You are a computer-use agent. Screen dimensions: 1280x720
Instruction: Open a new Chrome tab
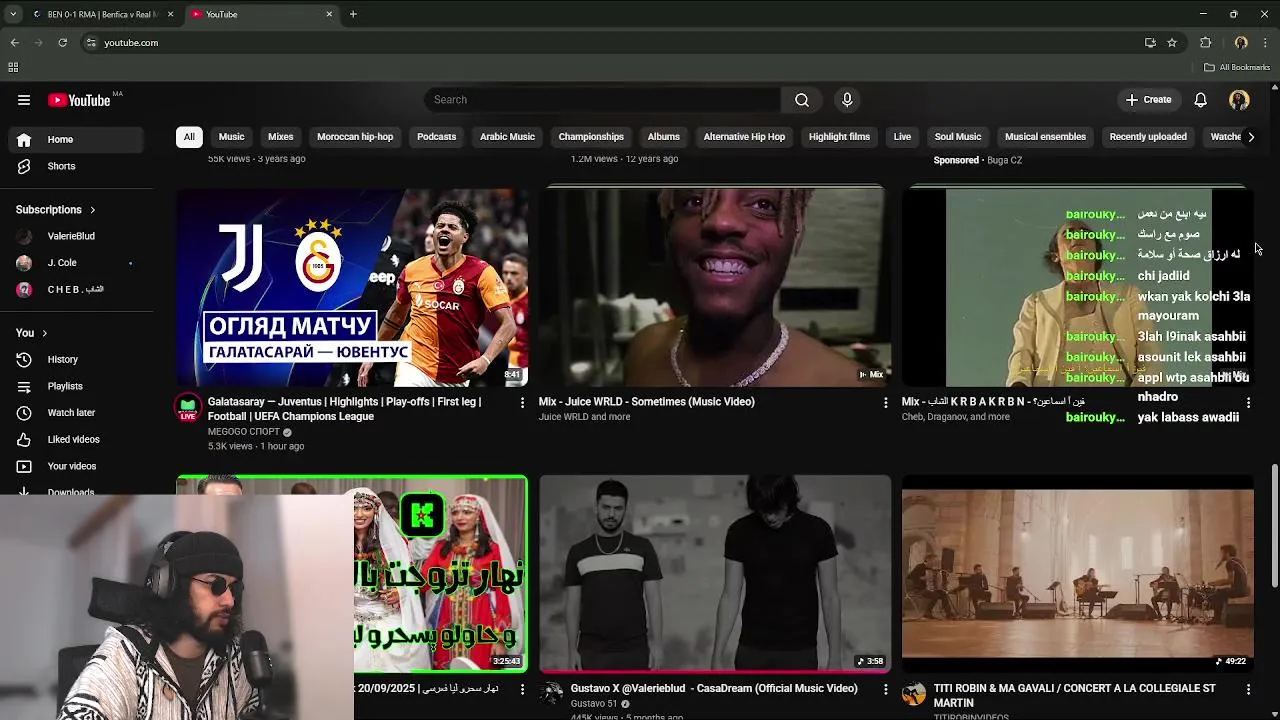pyautogui.click(x=353, y=14)
